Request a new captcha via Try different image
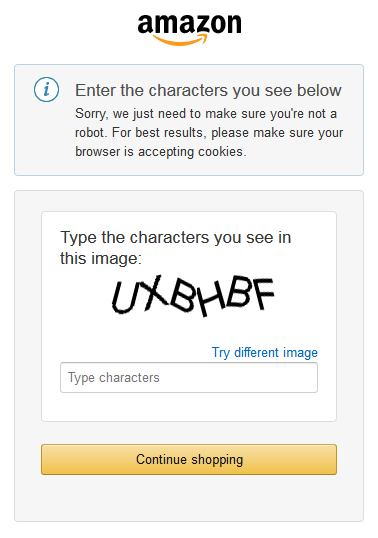 point(264,352)
